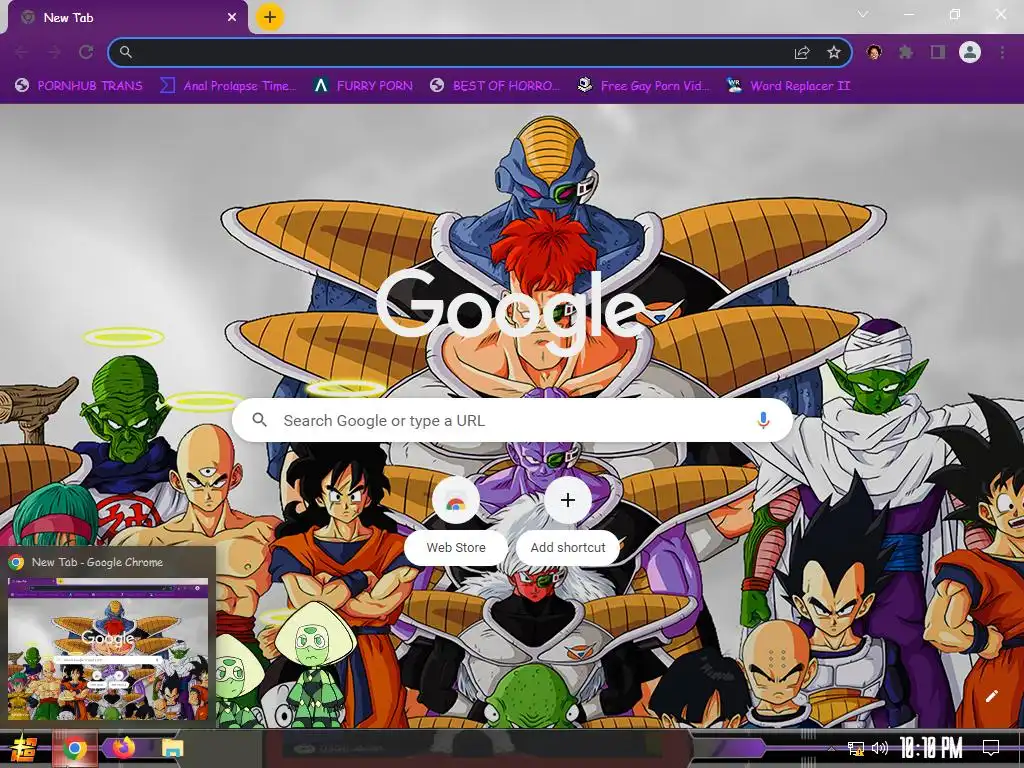Open the tab search chevron in title bar
The width and height of the screenshot is (1024, 768).
(x=863, y=14)
